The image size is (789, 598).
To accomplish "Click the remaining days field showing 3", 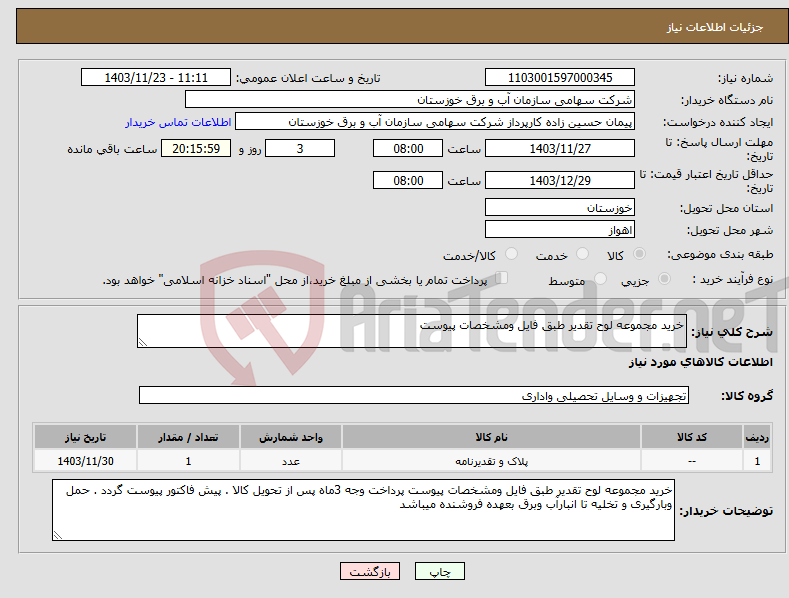I will click(300, 148).
